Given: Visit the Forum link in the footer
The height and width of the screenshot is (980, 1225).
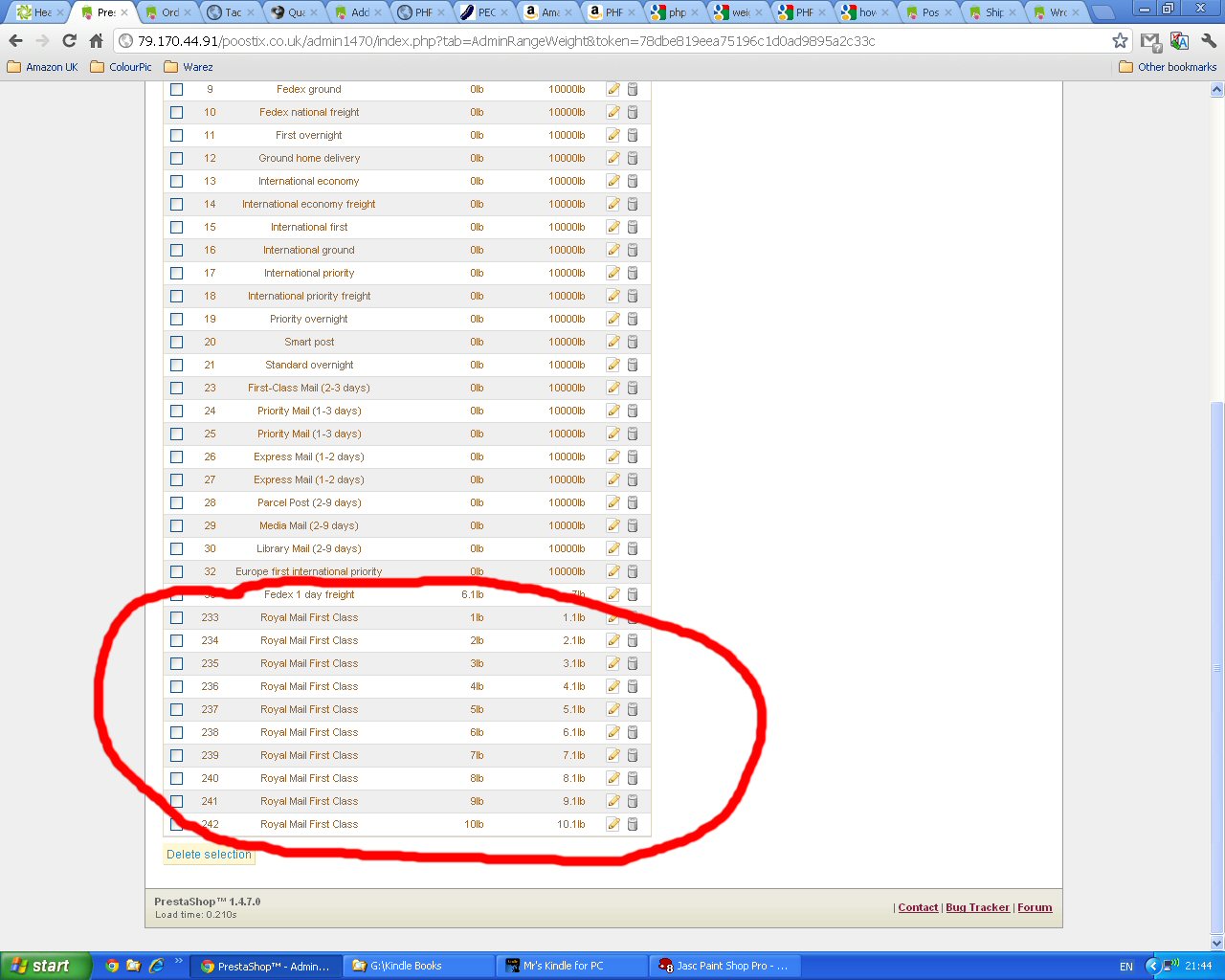Looking at the screenshot, I should tap(1035, 907).
